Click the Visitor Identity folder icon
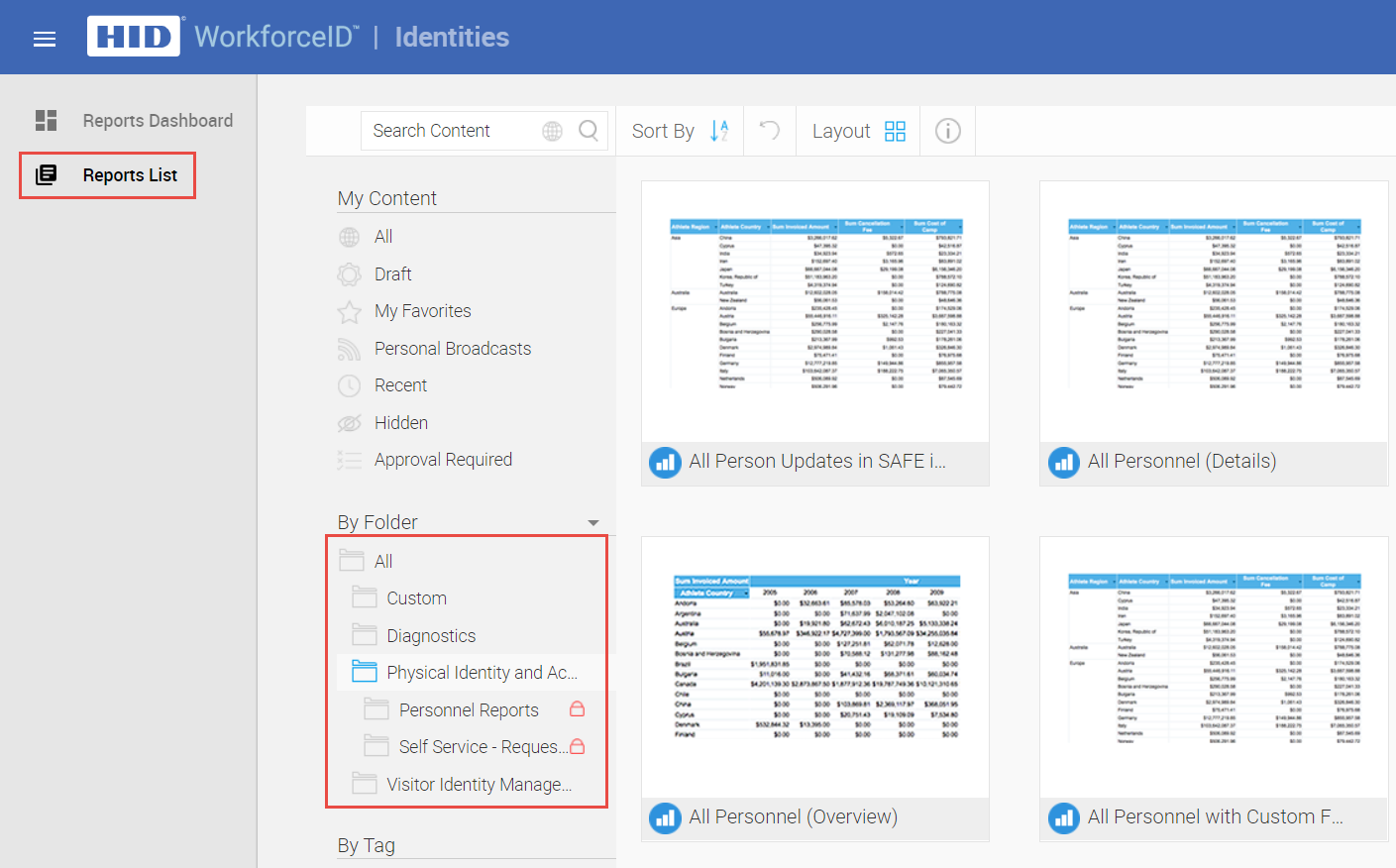The image size is (1396, 868). click(365, 784)
